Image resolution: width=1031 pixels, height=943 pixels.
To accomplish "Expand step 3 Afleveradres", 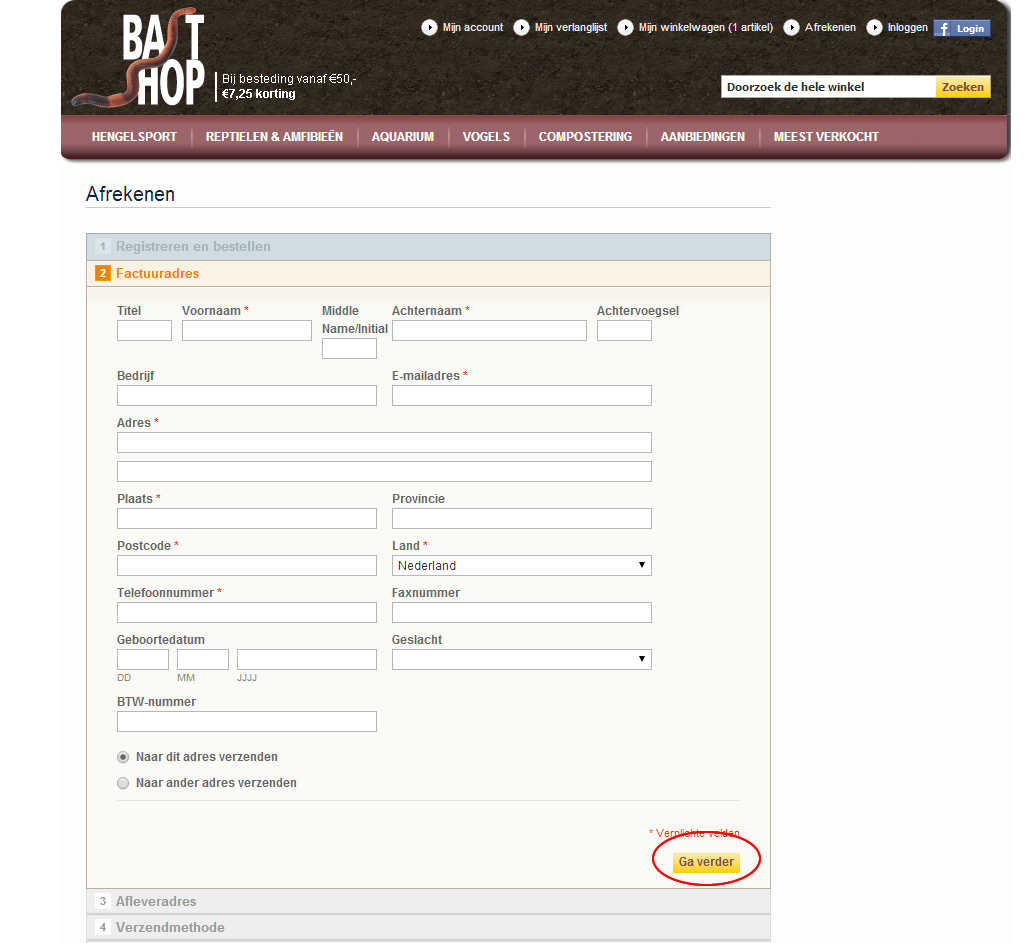I will [428, 902].
